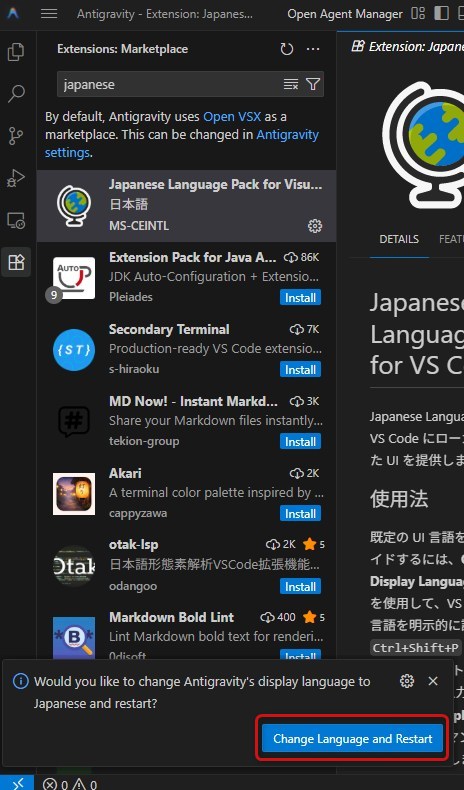Switch to the DETAILS tab
The image size is (464, 790).
(x=399, y=239)
